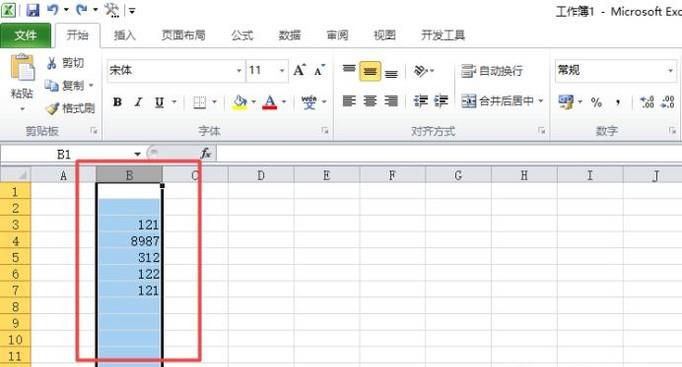Viewport: 682px width, 367px height.
Task: Open the 公式 (Formulas) tab
Action: [x=242, y=35]
